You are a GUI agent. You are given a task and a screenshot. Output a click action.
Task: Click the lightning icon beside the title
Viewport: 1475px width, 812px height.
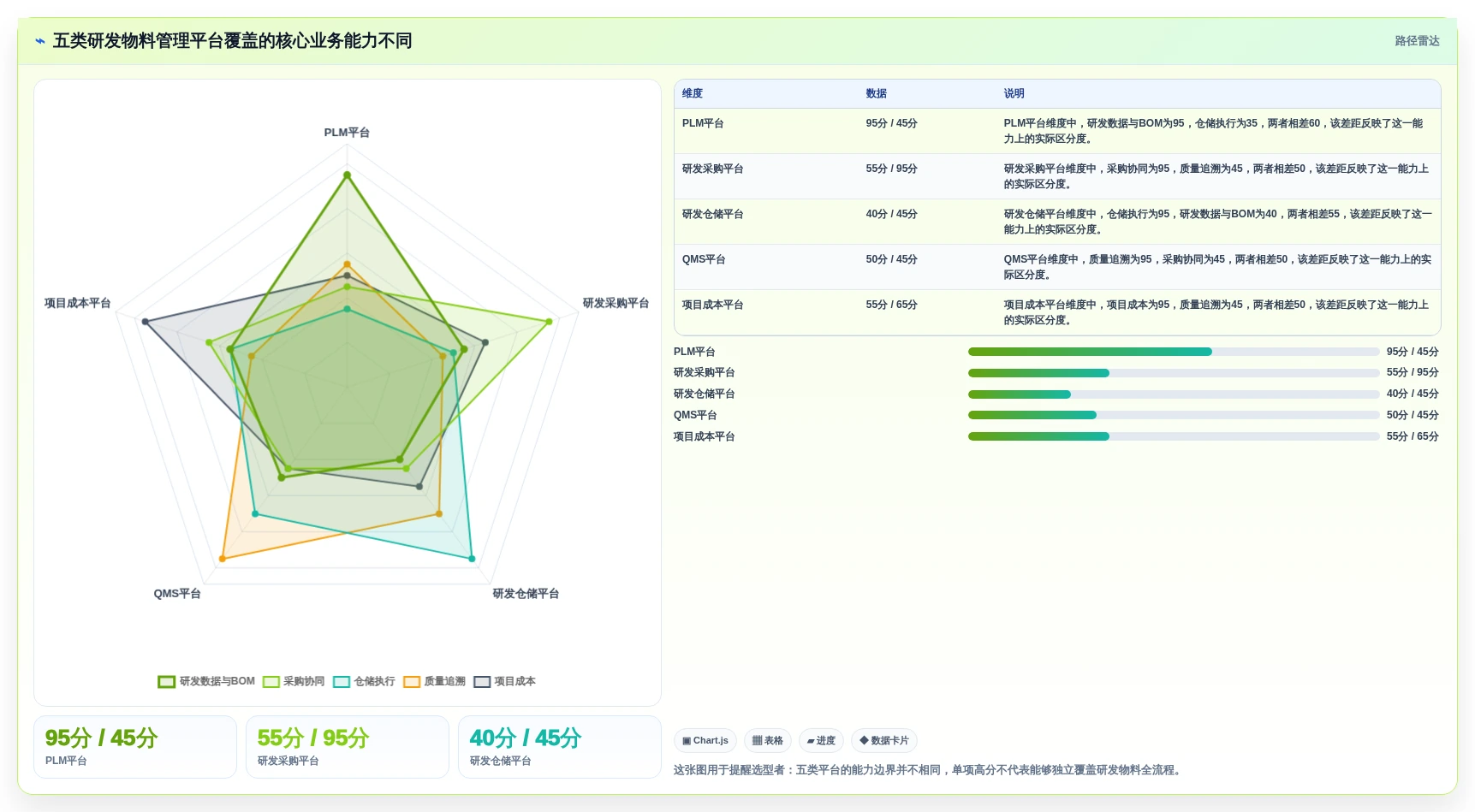(x=39, y=41)
